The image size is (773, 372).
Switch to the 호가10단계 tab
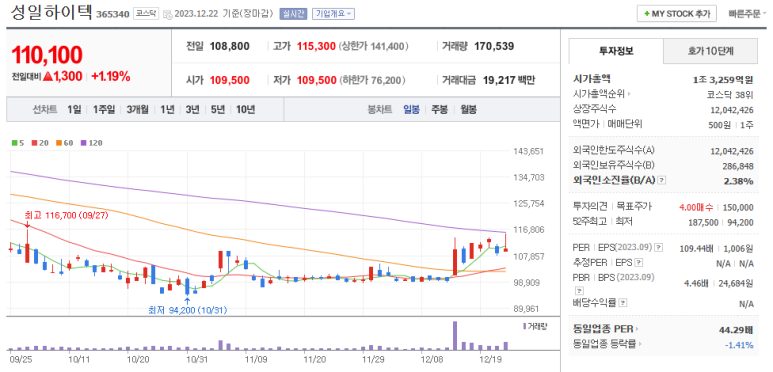tap(710, 51)
